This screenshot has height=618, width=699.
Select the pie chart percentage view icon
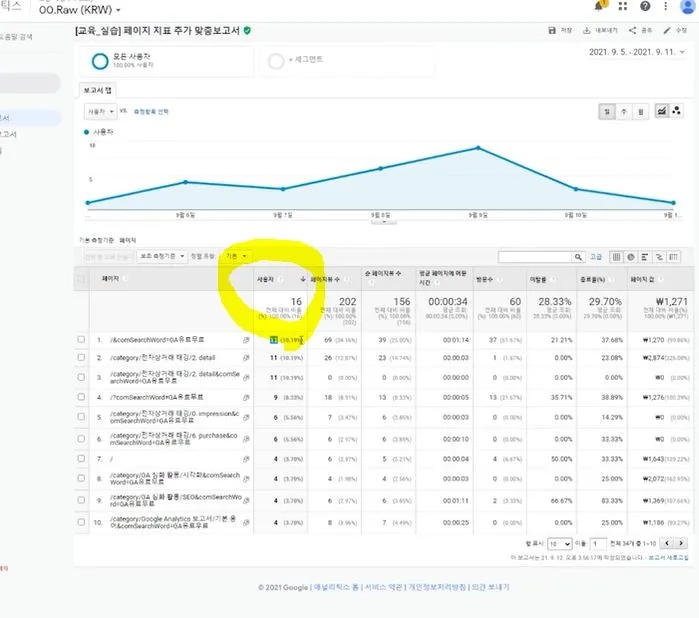point(631,257)
